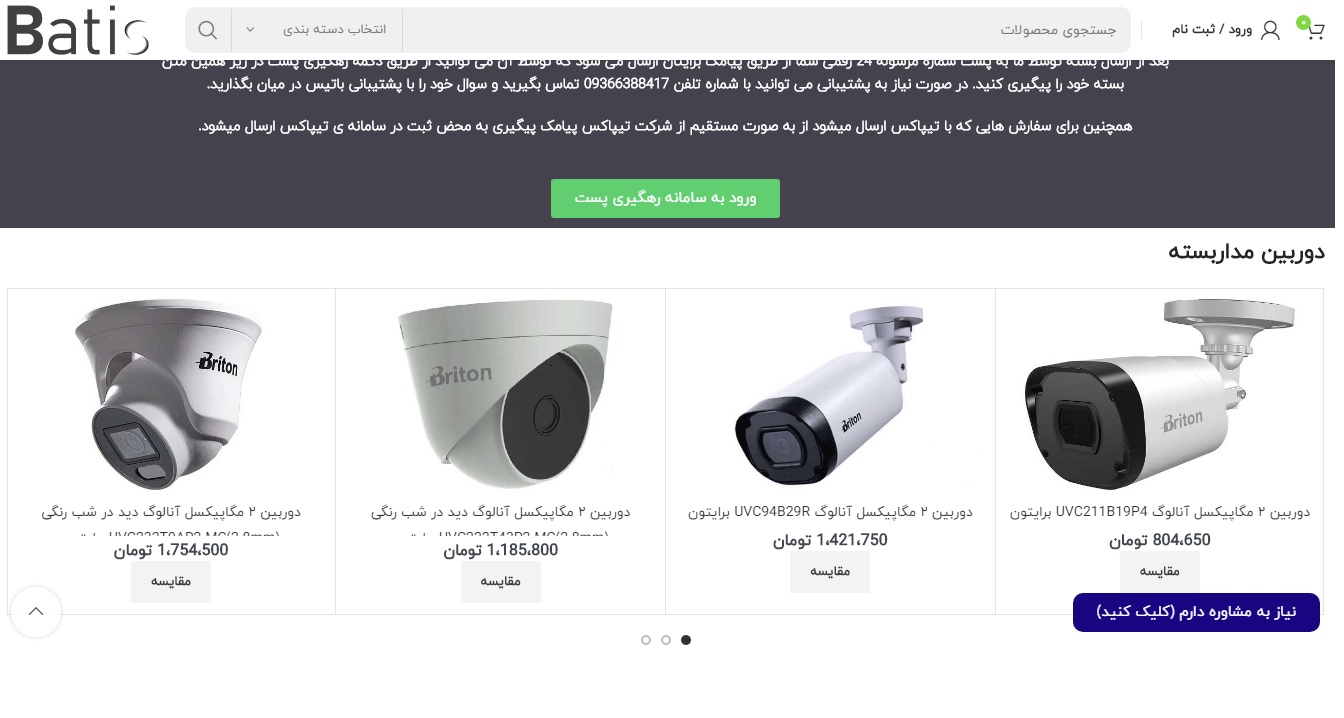Screen dimensions: 1344x718
Task: Click مقایسه under the 1,185,800 toman camera
Action: [501, 582]
